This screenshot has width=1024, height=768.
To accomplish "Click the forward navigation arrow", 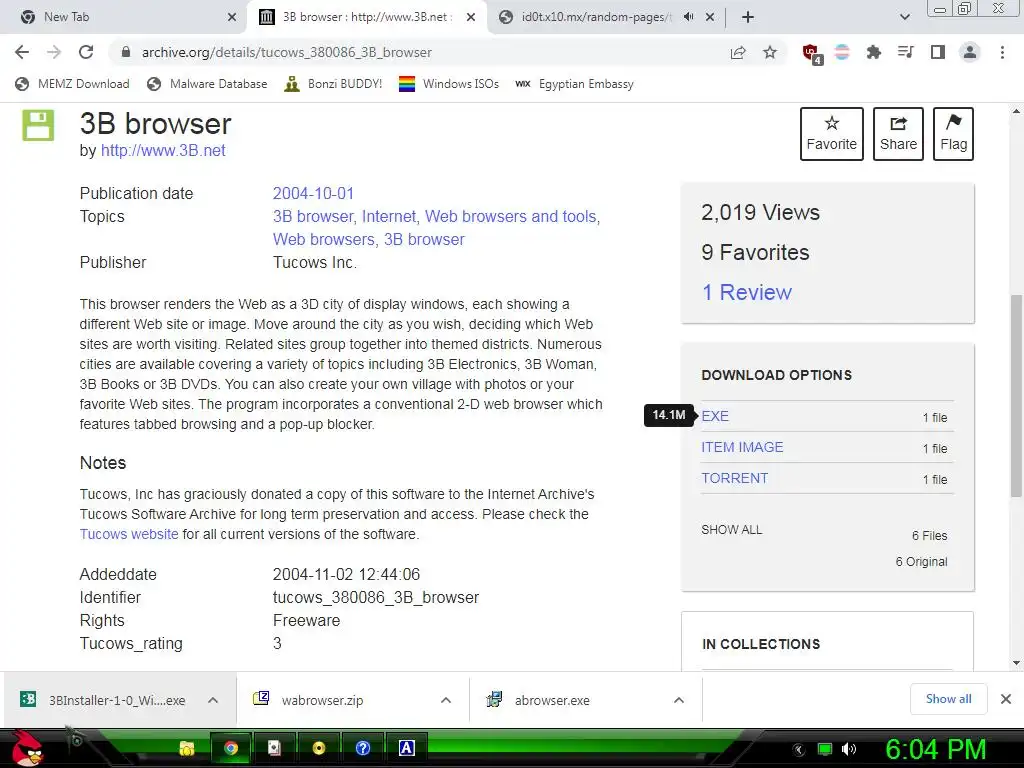I will (54, 52).
